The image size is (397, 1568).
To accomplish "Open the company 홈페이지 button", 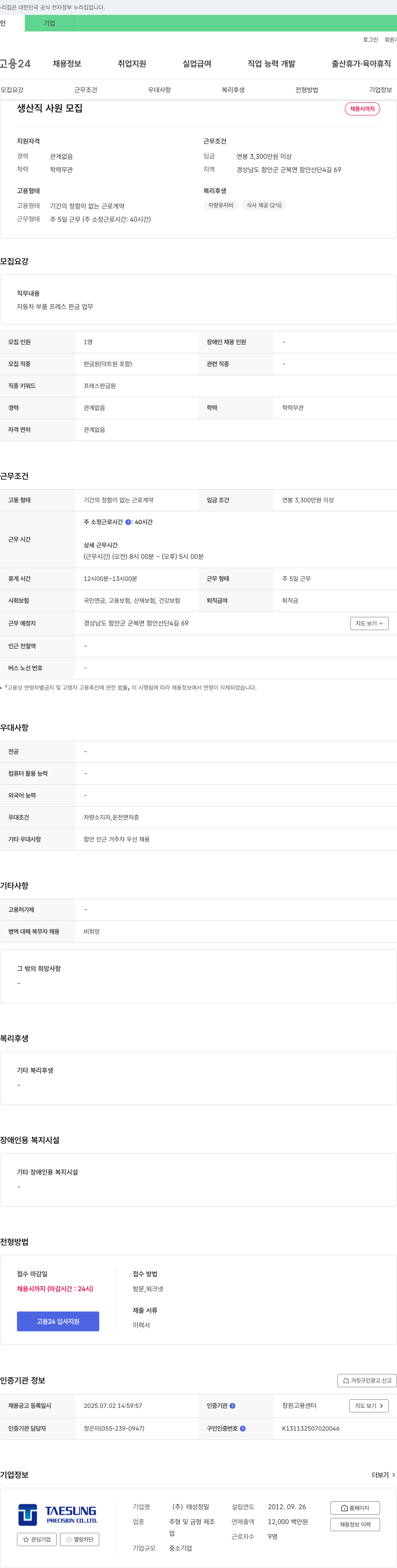I will tap(355, 1508).
